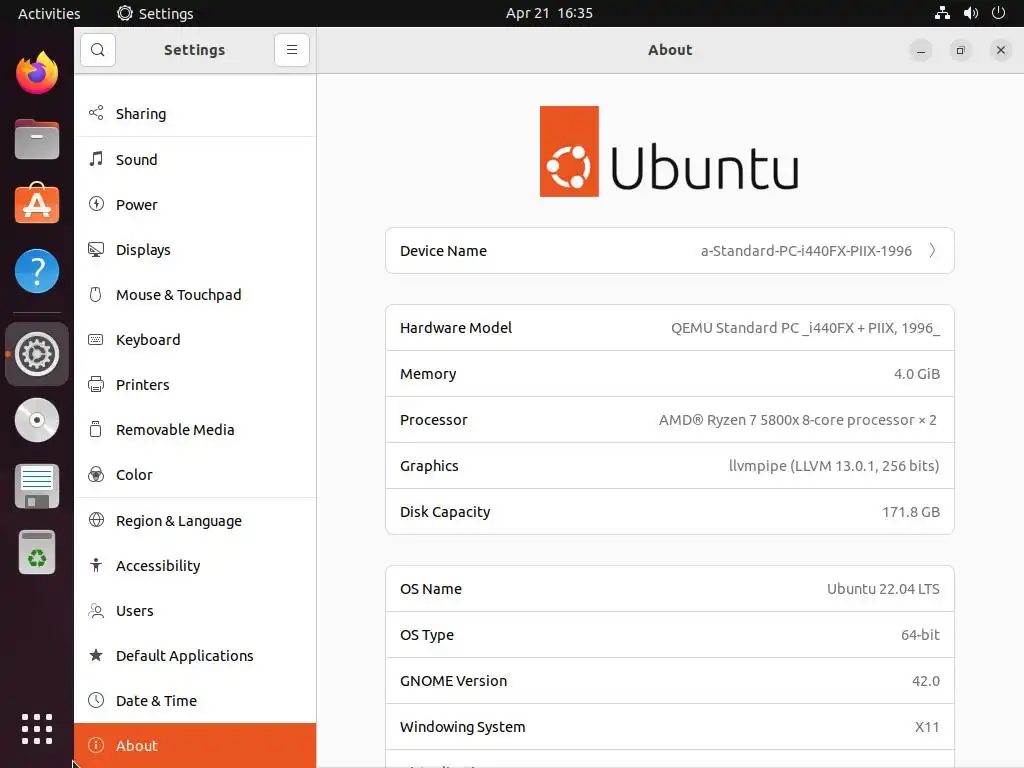The width and height of the screenshot is (1024, 768).
Task: Open Show Applications grid in dock
Action: [x=37, y=728]
